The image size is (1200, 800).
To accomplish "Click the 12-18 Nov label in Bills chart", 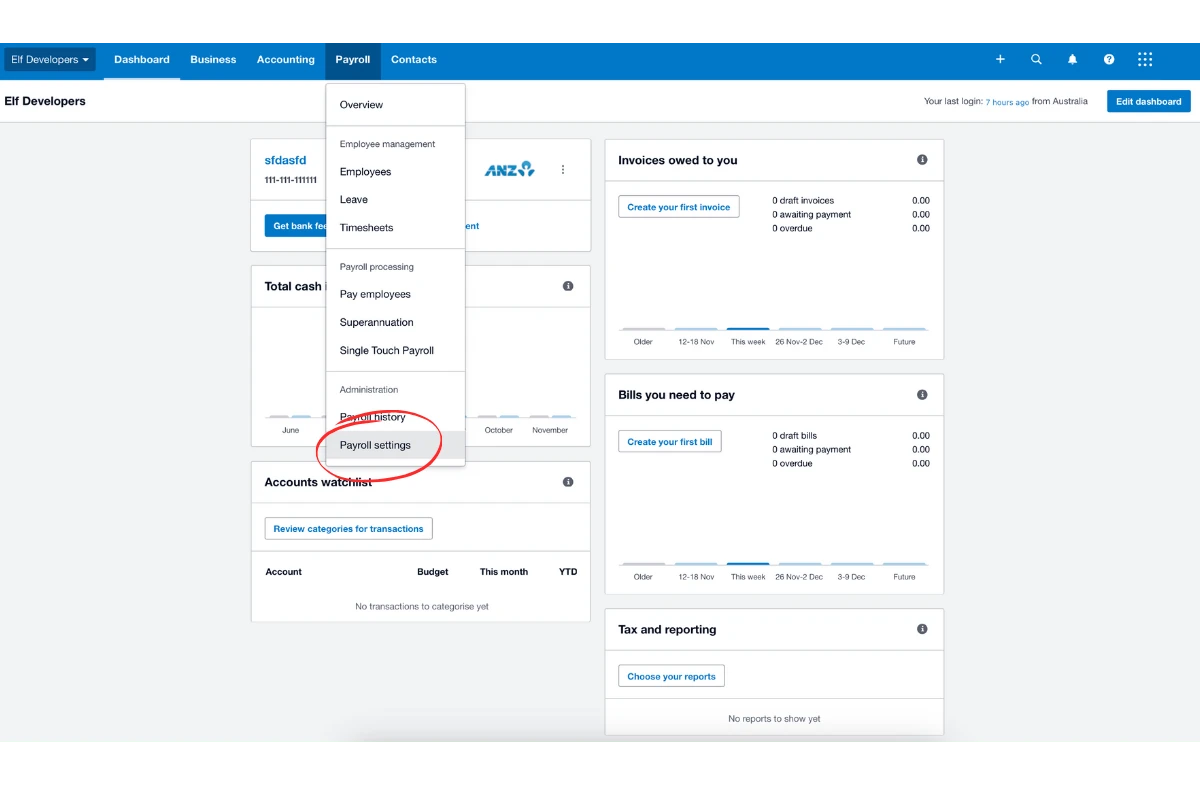I will [x=696, y=577].
